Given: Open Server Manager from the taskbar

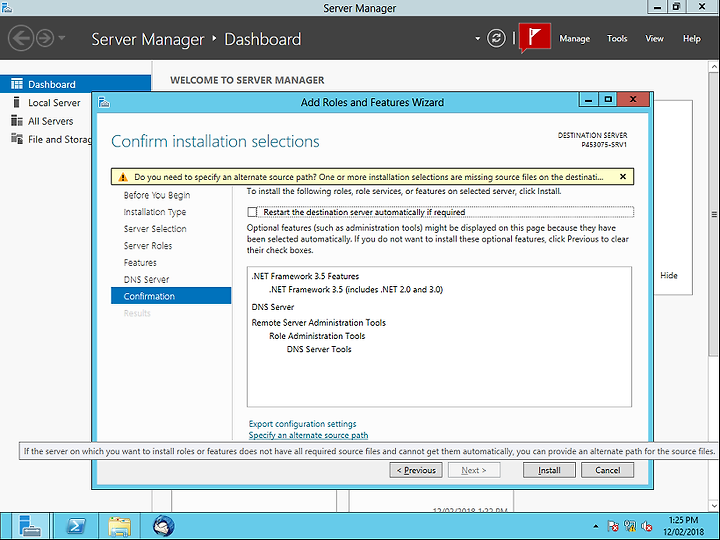Looking at the screenshot, I should click(29, 526).
